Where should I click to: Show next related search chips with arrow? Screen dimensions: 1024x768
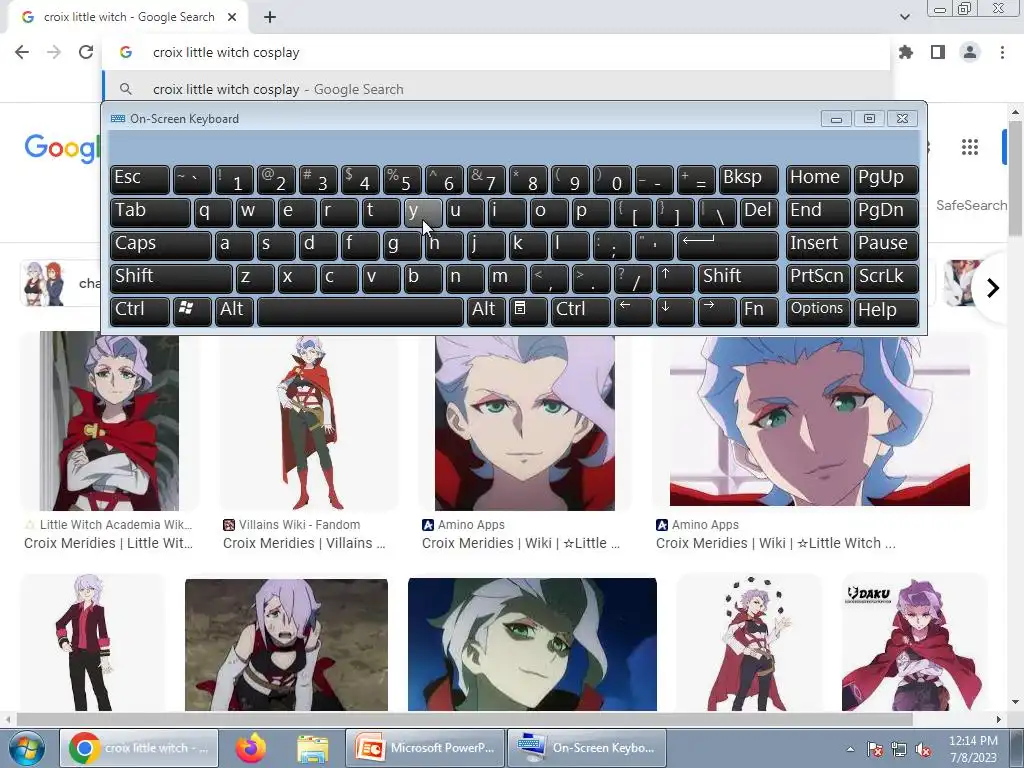993,287
